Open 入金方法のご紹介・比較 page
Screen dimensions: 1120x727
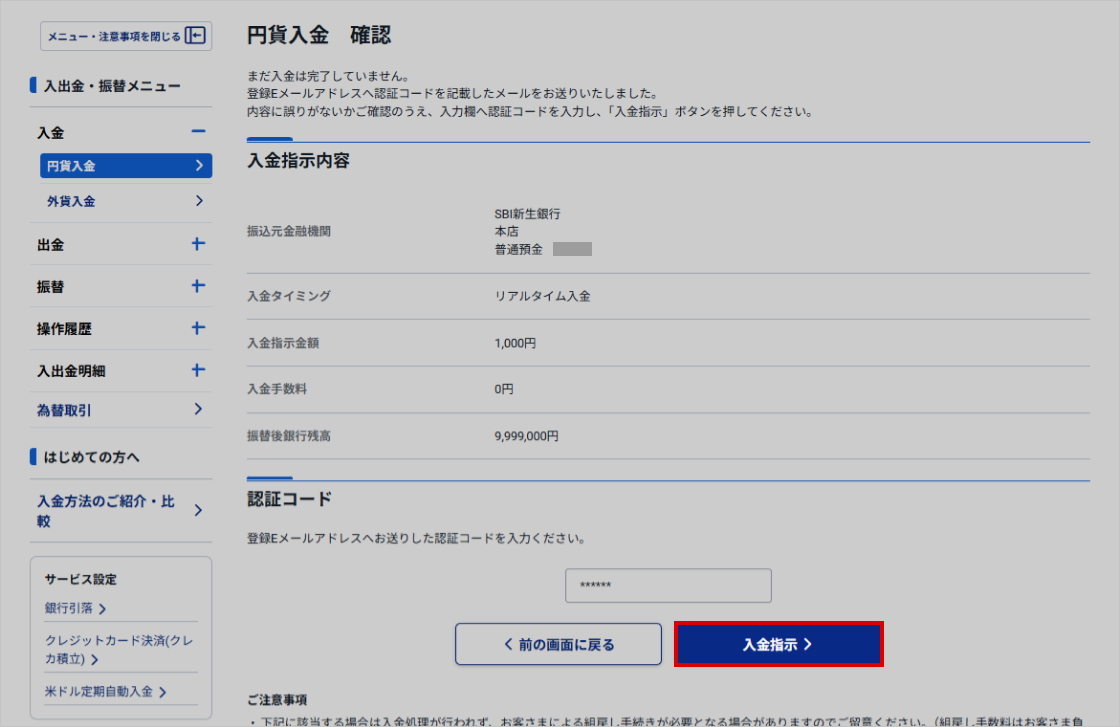(106, 511)
